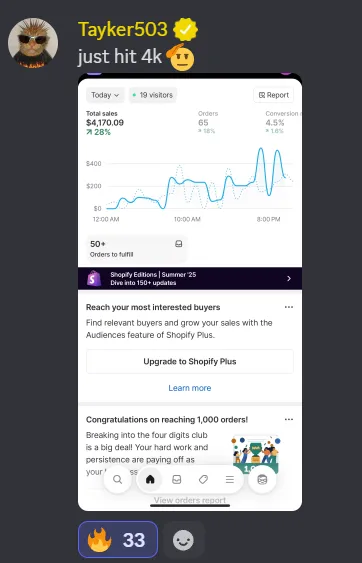Open the orders inbox icon in navigation
The image size is (362, 563).
coord(177,479)
